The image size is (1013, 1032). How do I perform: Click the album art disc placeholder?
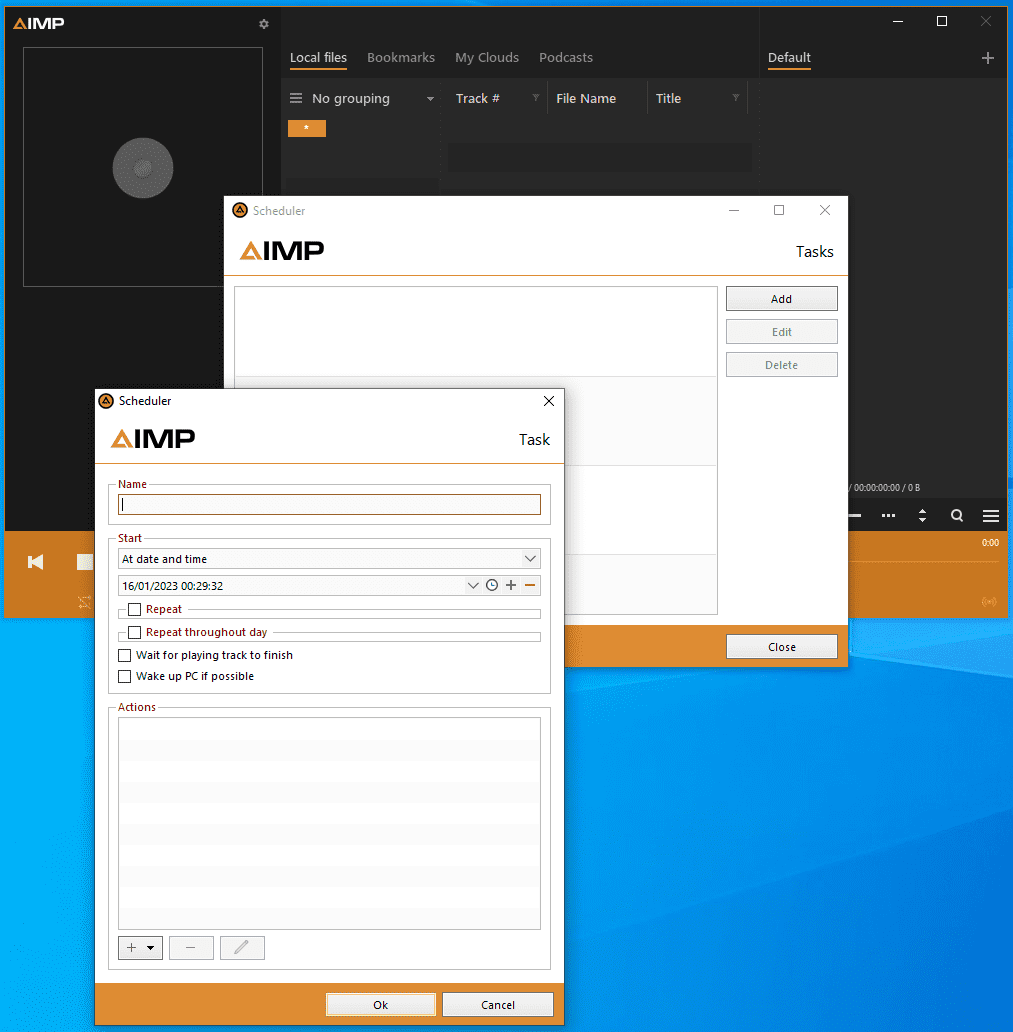(x=143, y=168)
